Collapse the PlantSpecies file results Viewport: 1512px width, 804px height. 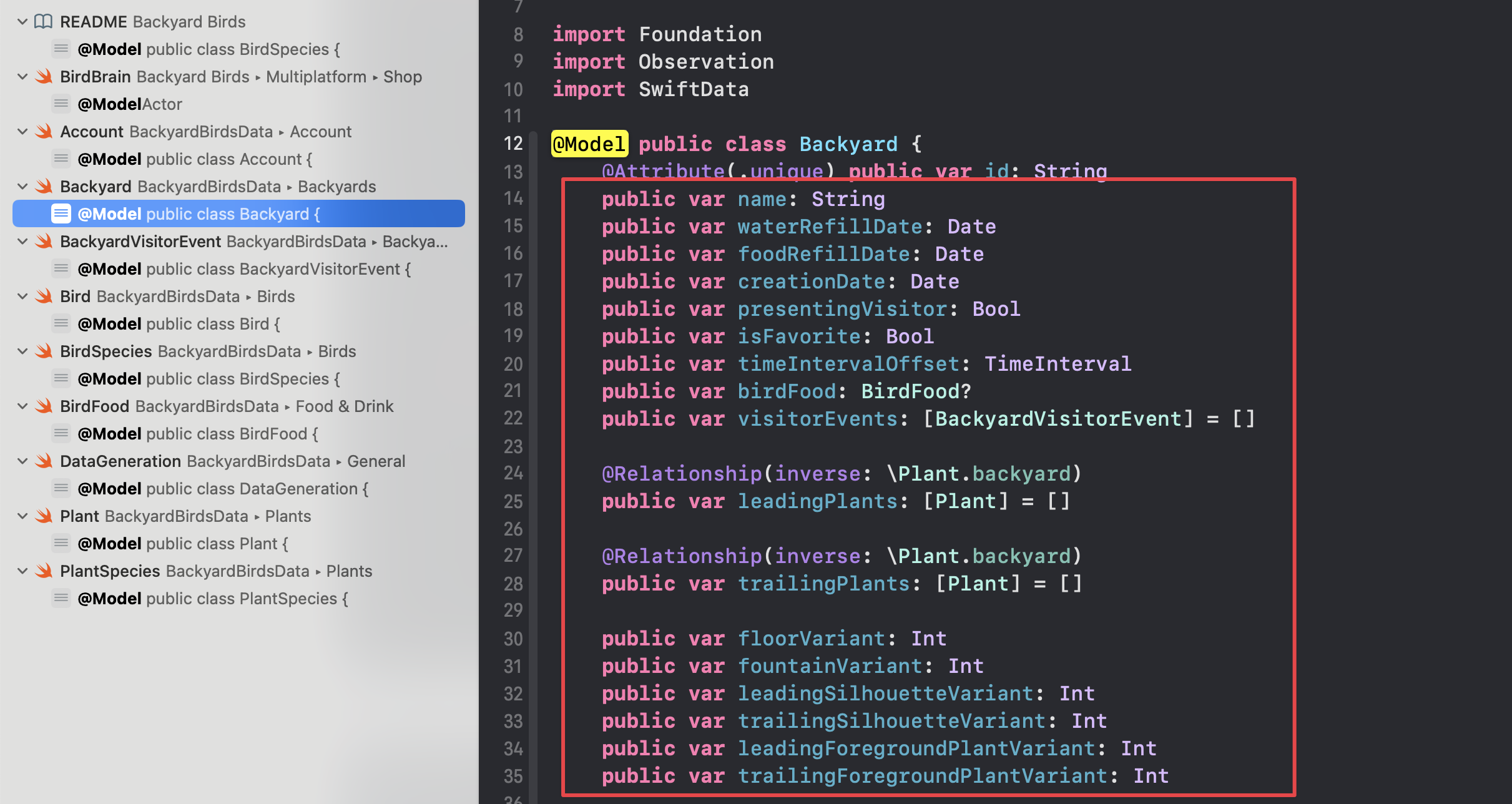click(x=22, y=571)
